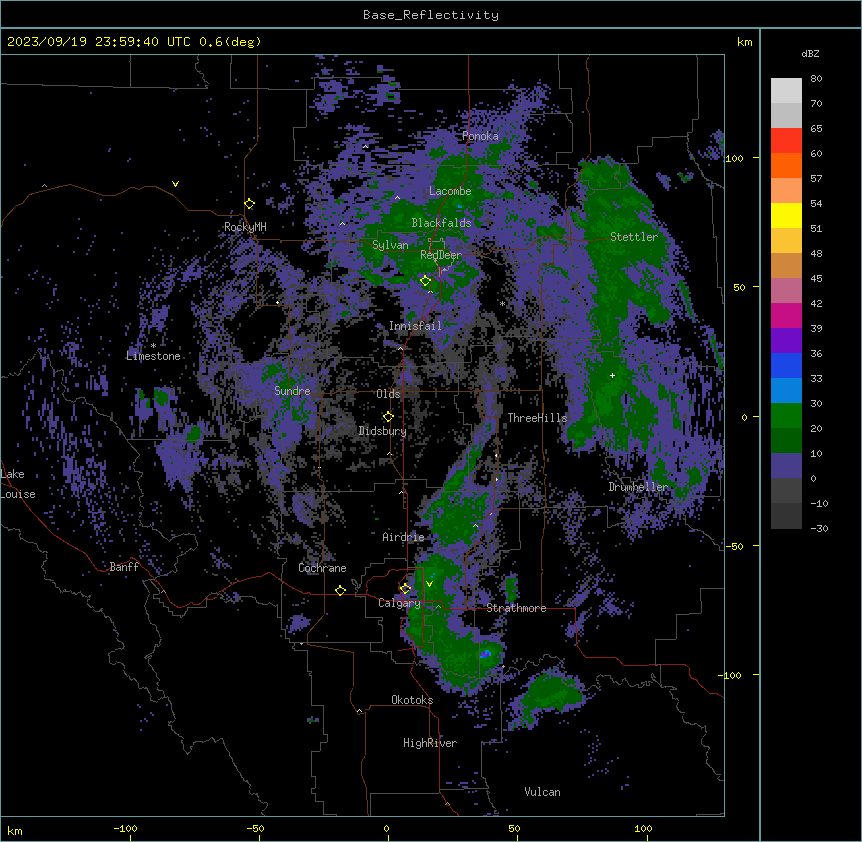Select the magenta 42-39 dBZ legend swatch
The width and height of the screenshot is (862, 842).
(x=786, y=315)
